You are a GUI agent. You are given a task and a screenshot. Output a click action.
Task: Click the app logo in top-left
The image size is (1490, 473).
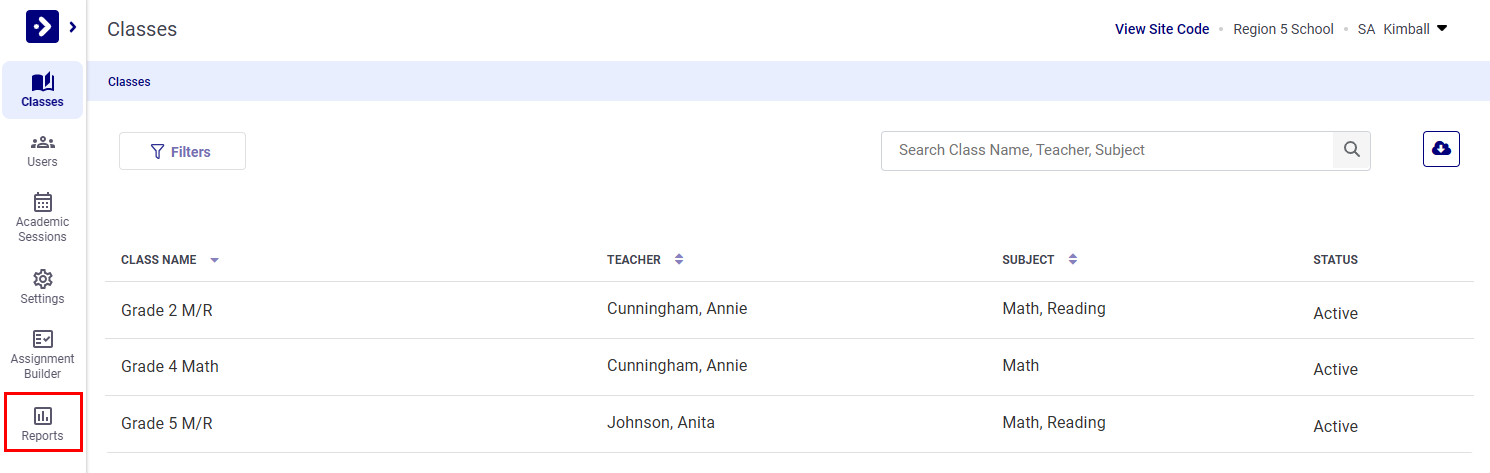point(42,27)
